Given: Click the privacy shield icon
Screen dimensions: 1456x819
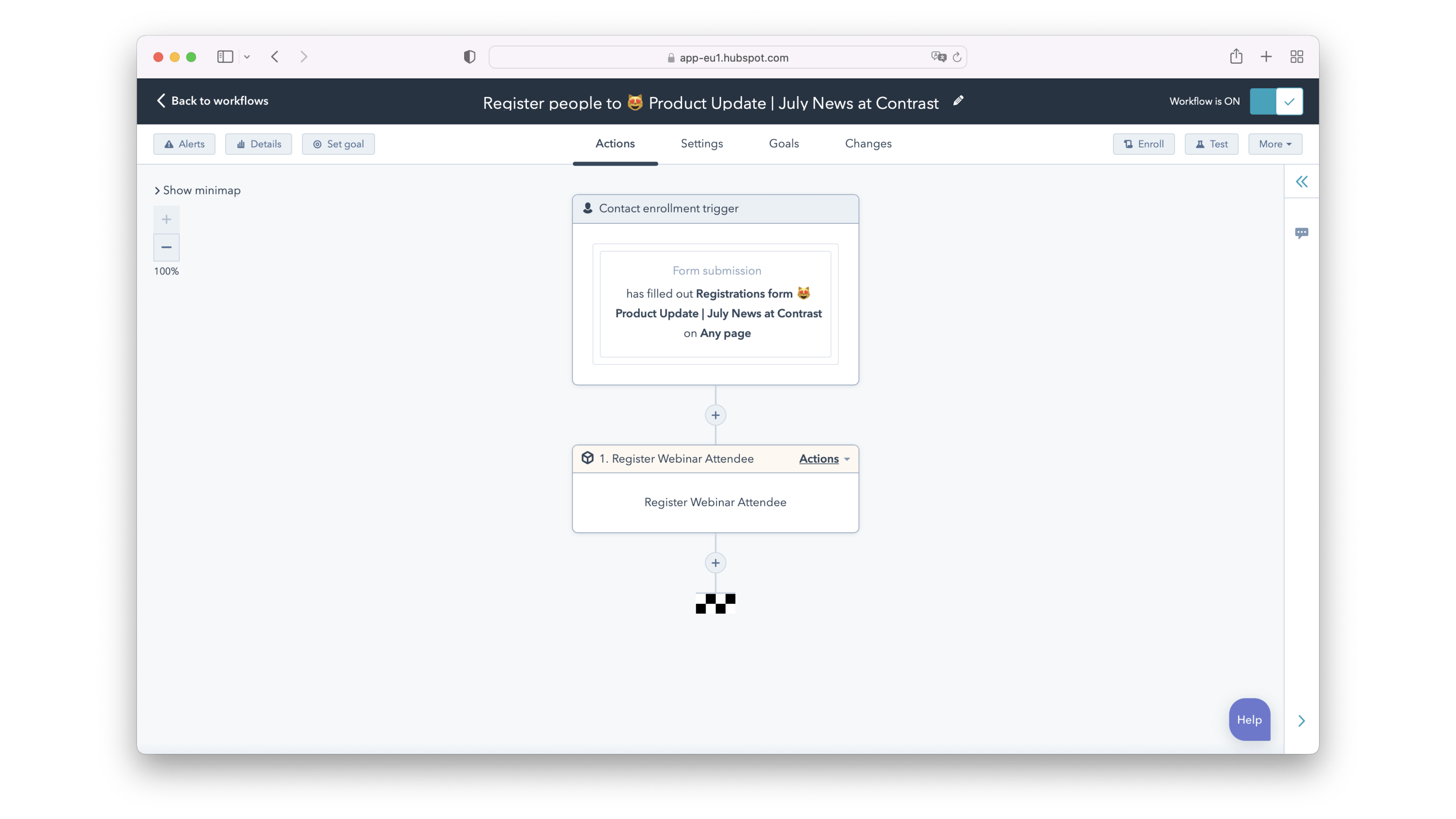Looking at the screenshot, I should point(469,56).
